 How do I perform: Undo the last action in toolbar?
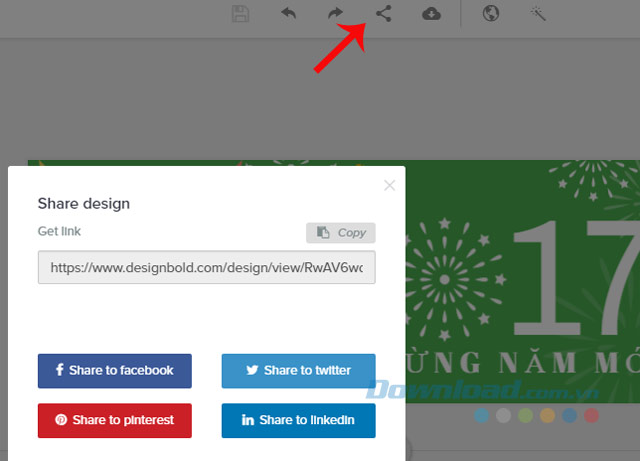point(289,13)
